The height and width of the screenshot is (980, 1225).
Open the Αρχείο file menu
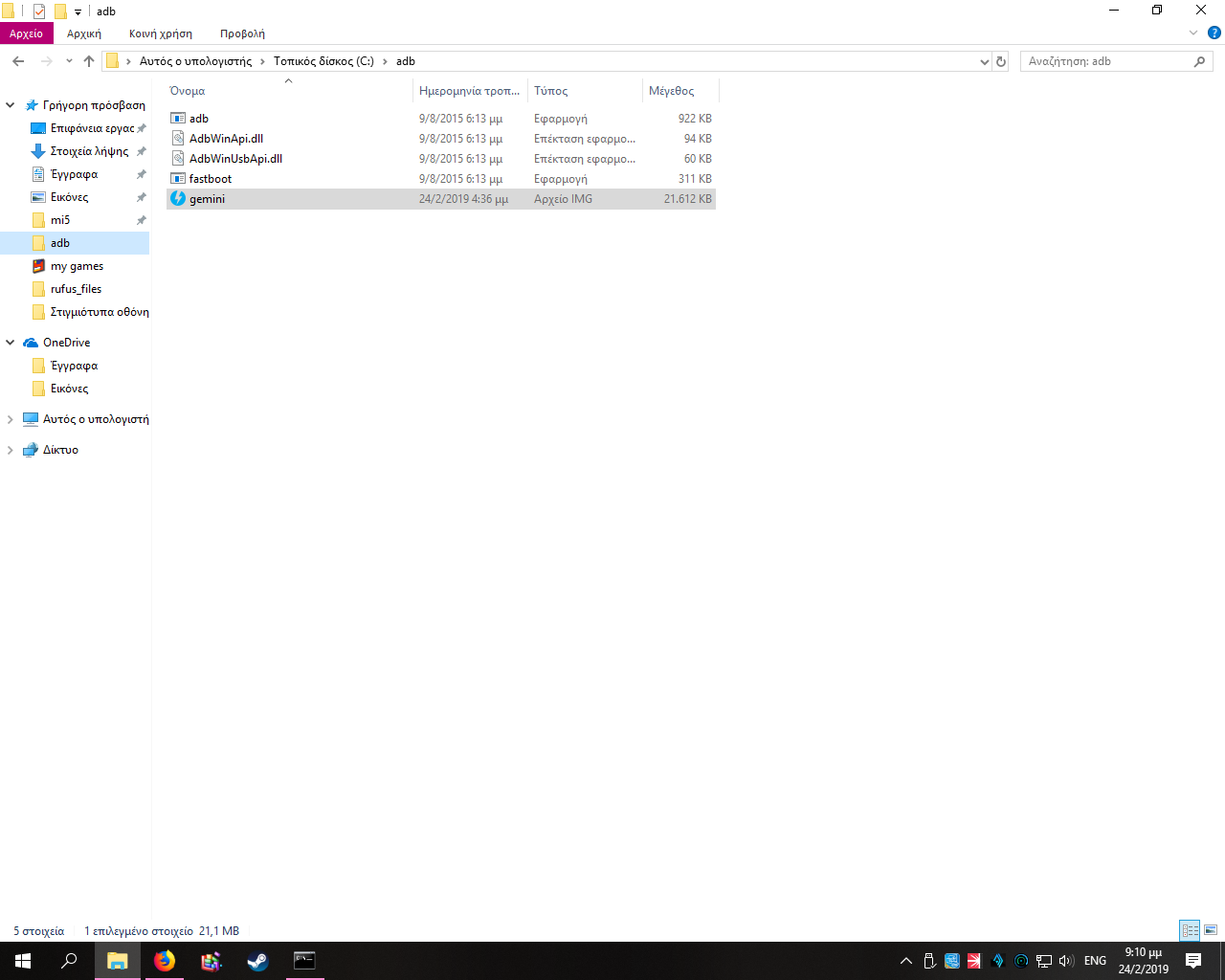coord(26,33)
